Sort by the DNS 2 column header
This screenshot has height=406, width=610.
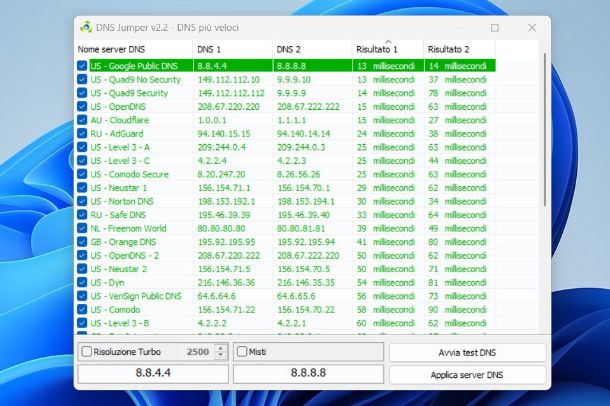[312, 49]
